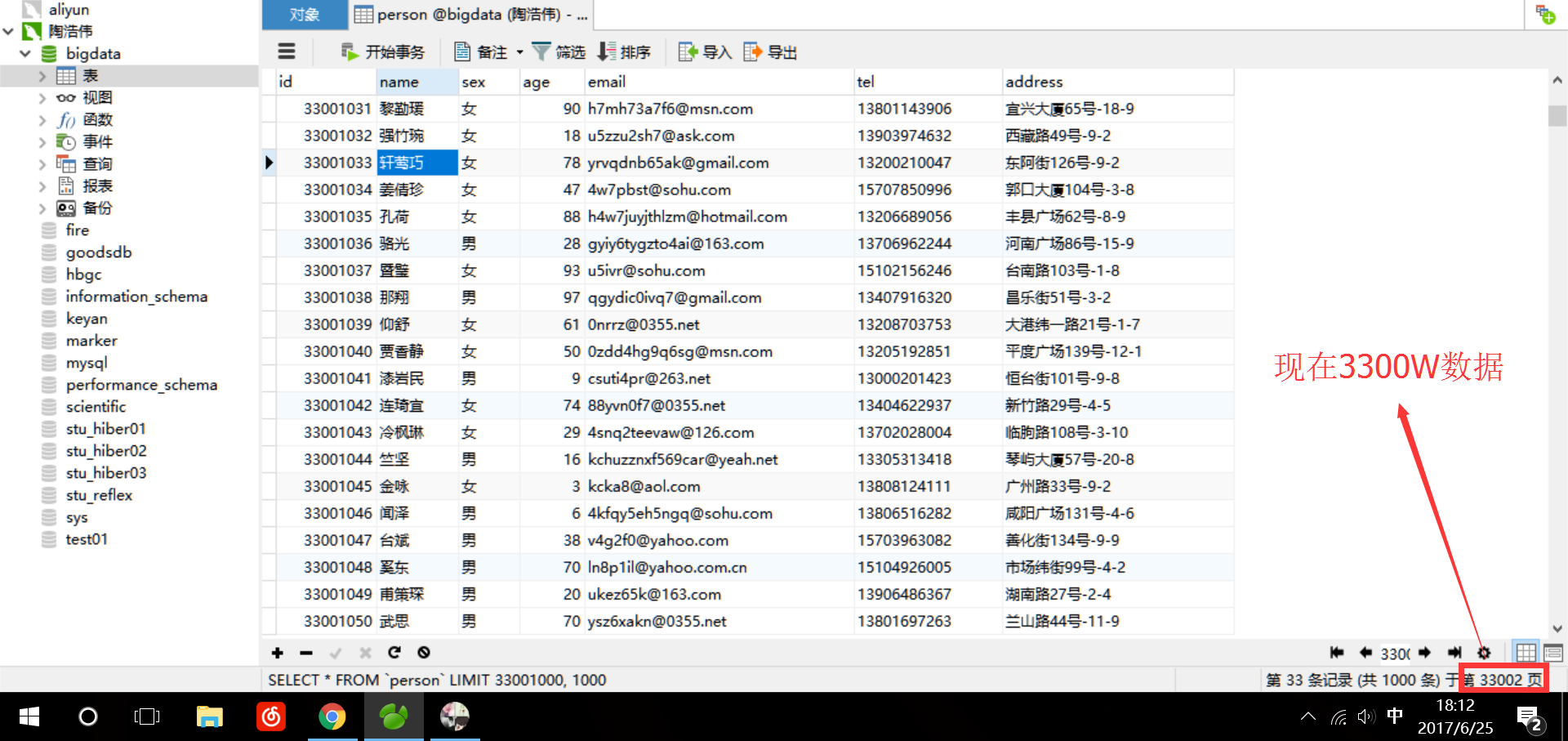Click the id column header

pyautogui.click(x=326, y=82)
